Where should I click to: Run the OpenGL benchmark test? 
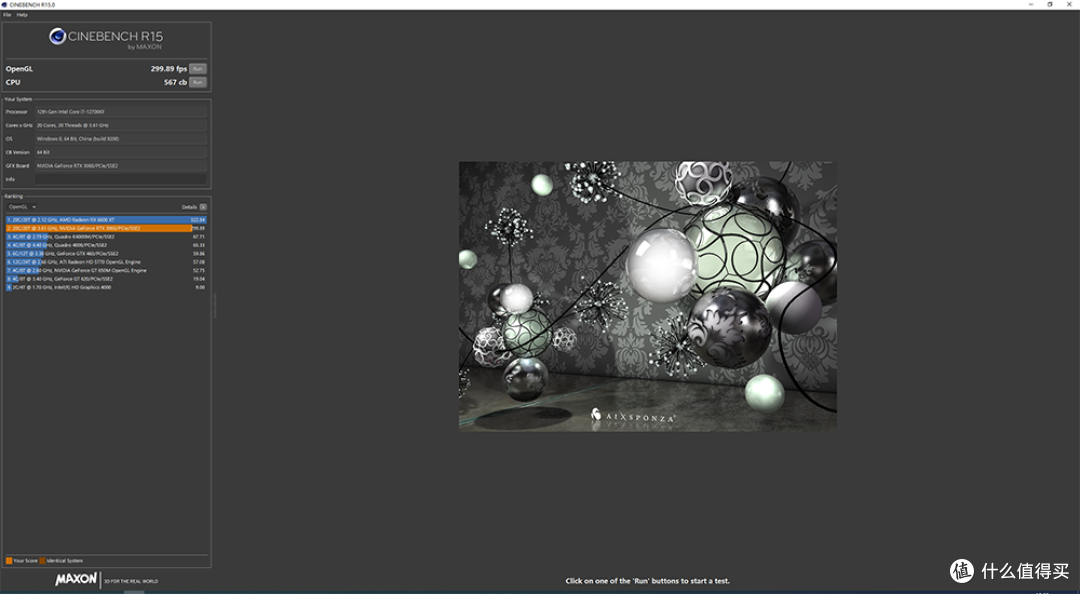(198, 69)
